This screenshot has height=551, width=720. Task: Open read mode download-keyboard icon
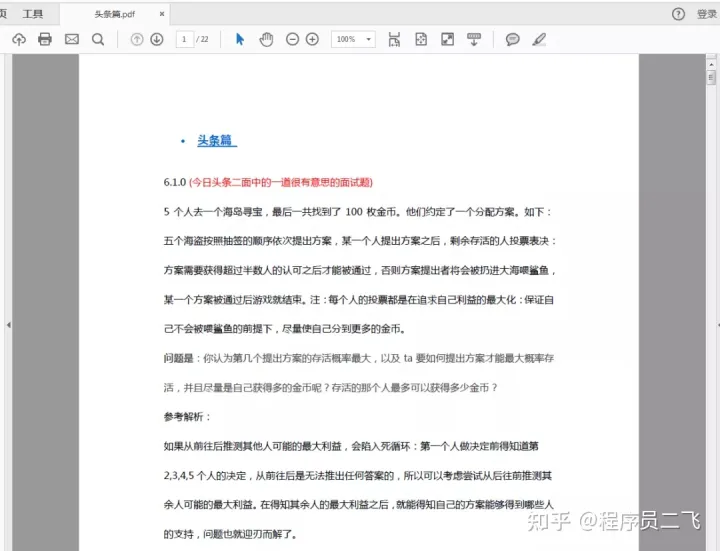point(474,39)
